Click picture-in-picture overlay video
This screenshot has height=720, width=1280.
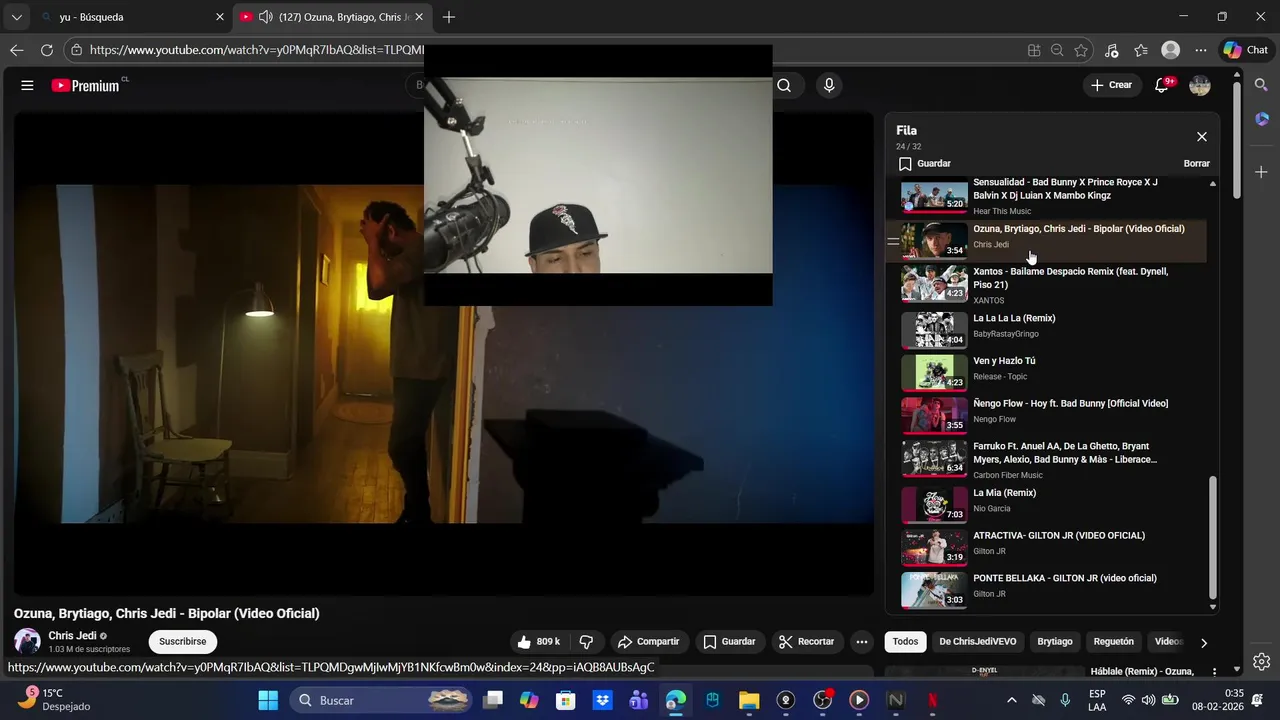click(x=598, y=175)
